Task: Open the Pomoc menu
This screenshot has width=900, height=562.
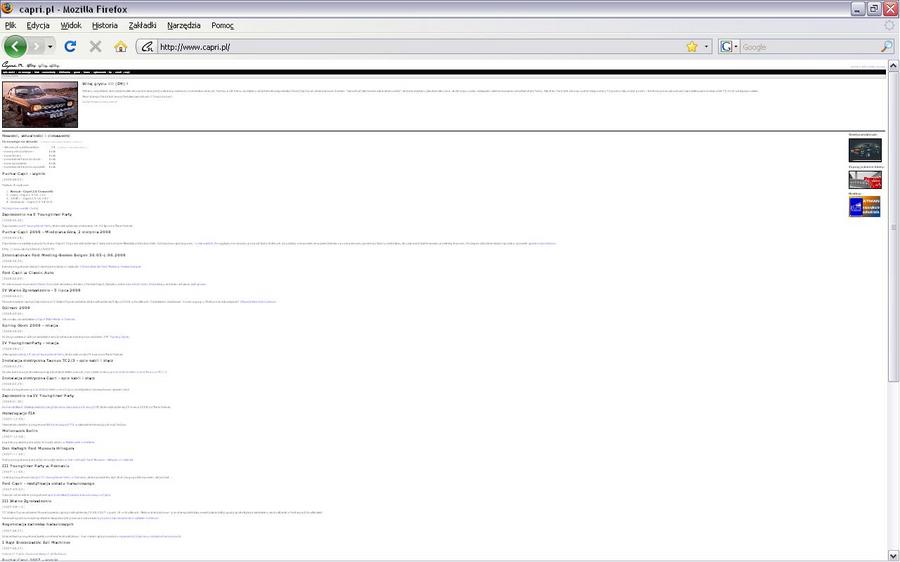Action: [222, 25]
